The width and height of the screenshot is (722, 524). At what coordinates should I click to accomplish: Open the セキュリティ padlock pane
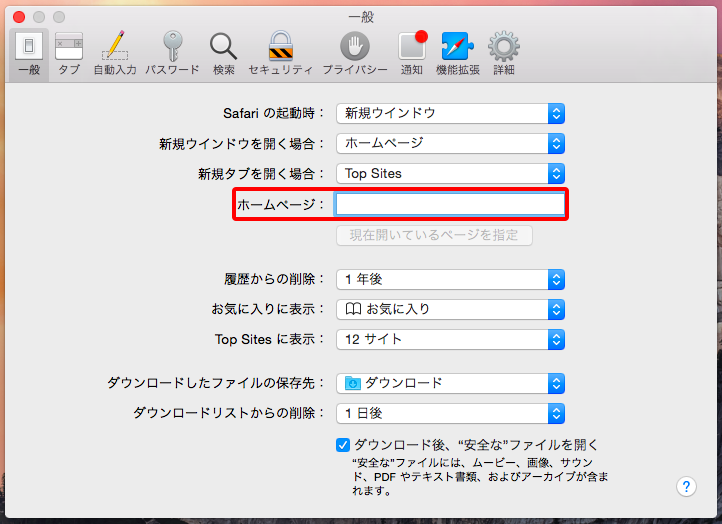click(280, 54)
